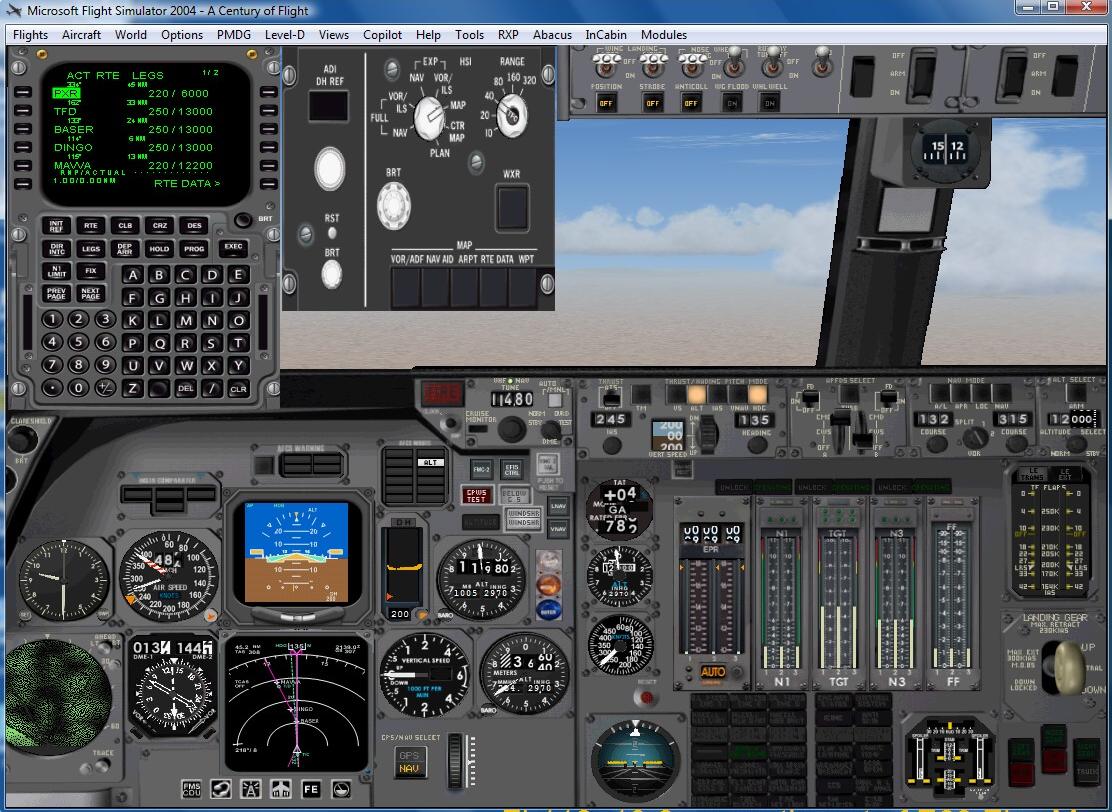
Task: Open the Abacus menu
Action: [552, 35]
